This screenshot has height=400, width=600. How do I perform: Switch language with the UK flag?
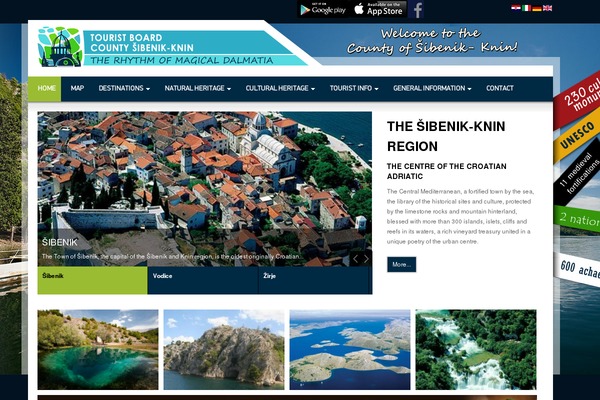point(548,8)
